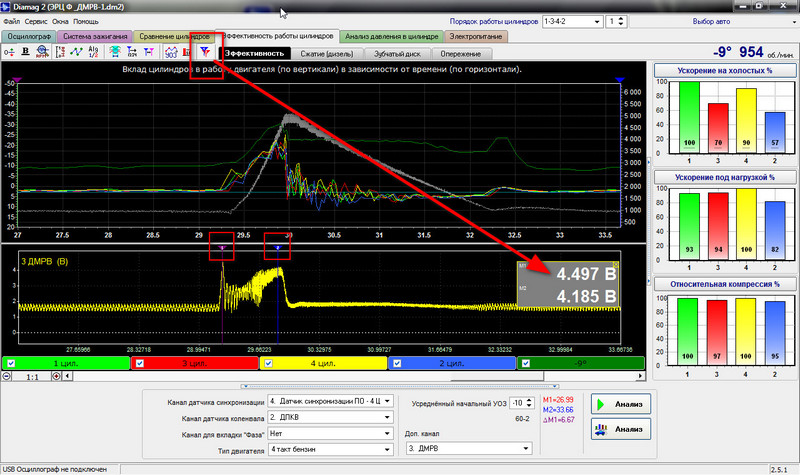Viewport: 800px width, 475px height.
Task: Click the 1:1 zoom reset button
Action: (32, 377)
